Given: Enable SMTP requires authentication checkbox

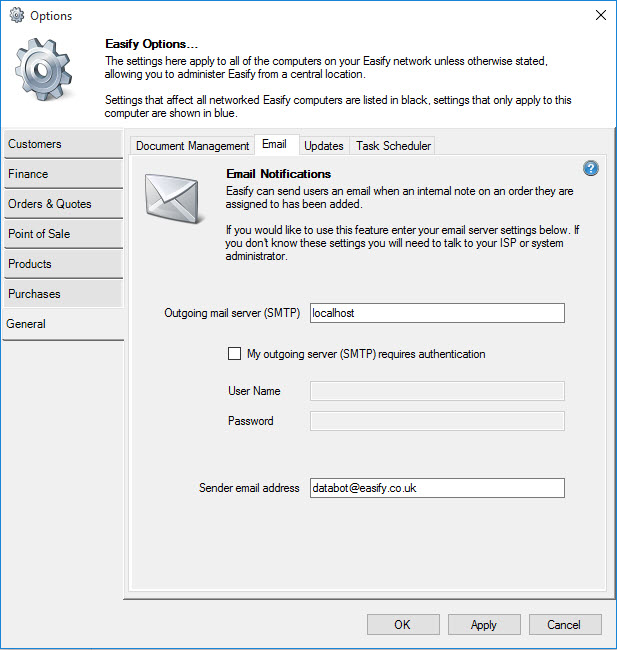Looking at the screenshot, I should tap(234, 354).
